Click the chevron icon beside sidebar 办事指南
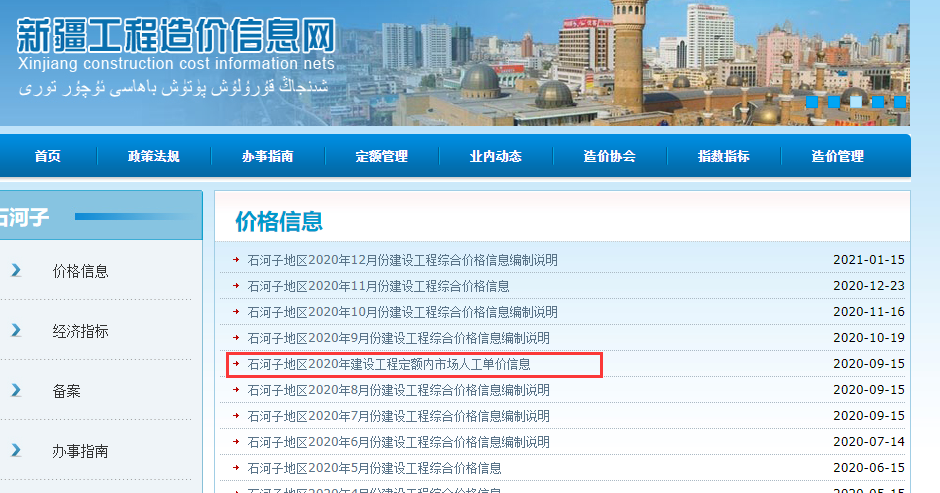 tap(16, 450)
